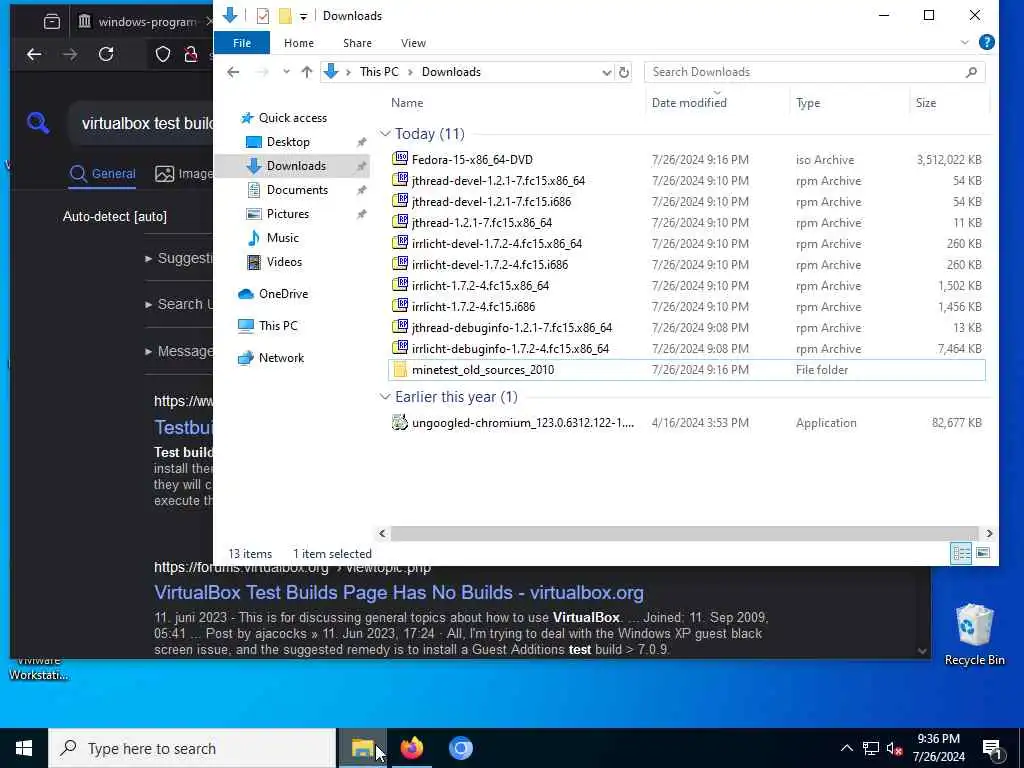Viewport: 1024px width, 768px height.
Task: Expand the ribbon with the chevron
Action: tap(965, 42)
